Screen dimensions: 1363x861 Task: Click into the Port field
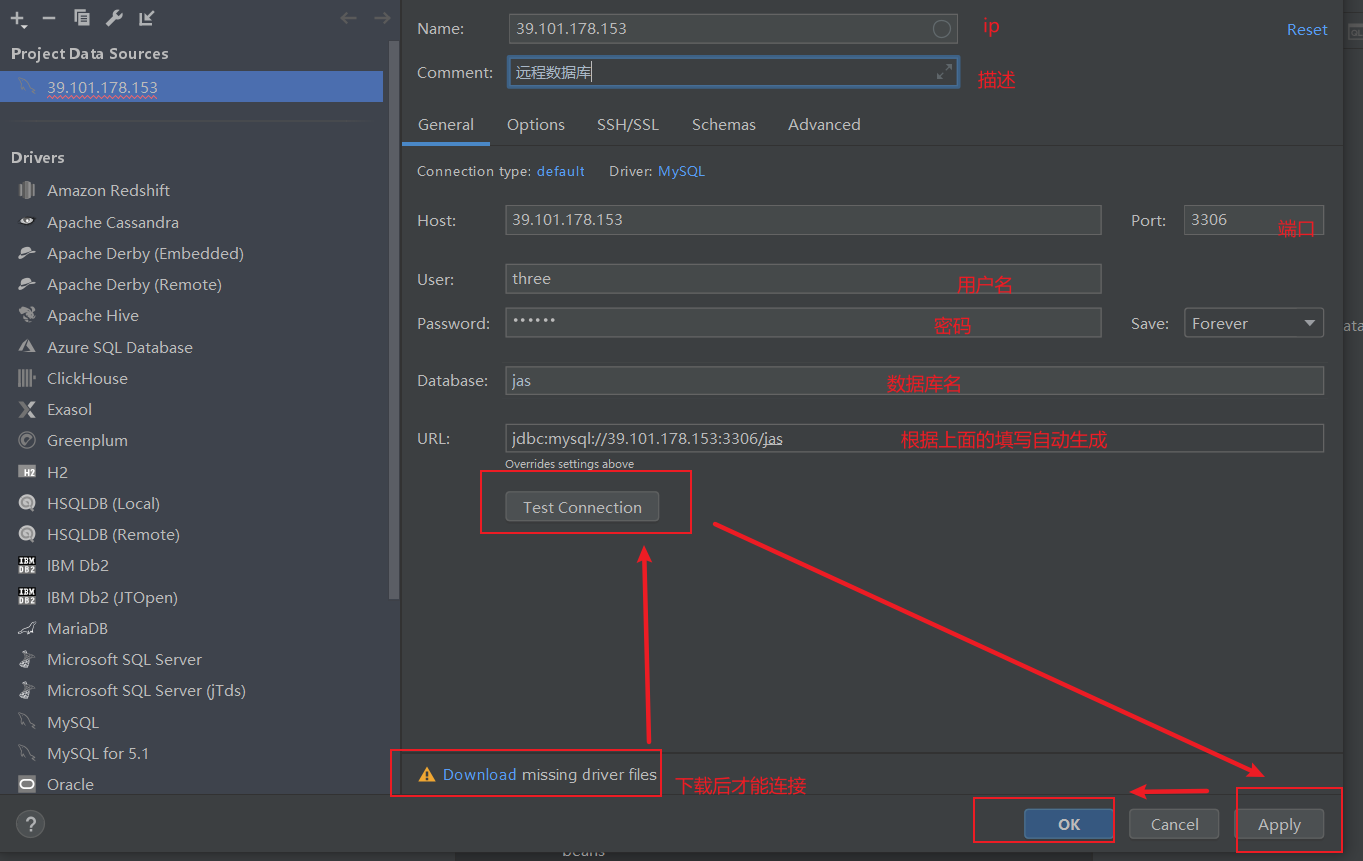(1254, 220)
